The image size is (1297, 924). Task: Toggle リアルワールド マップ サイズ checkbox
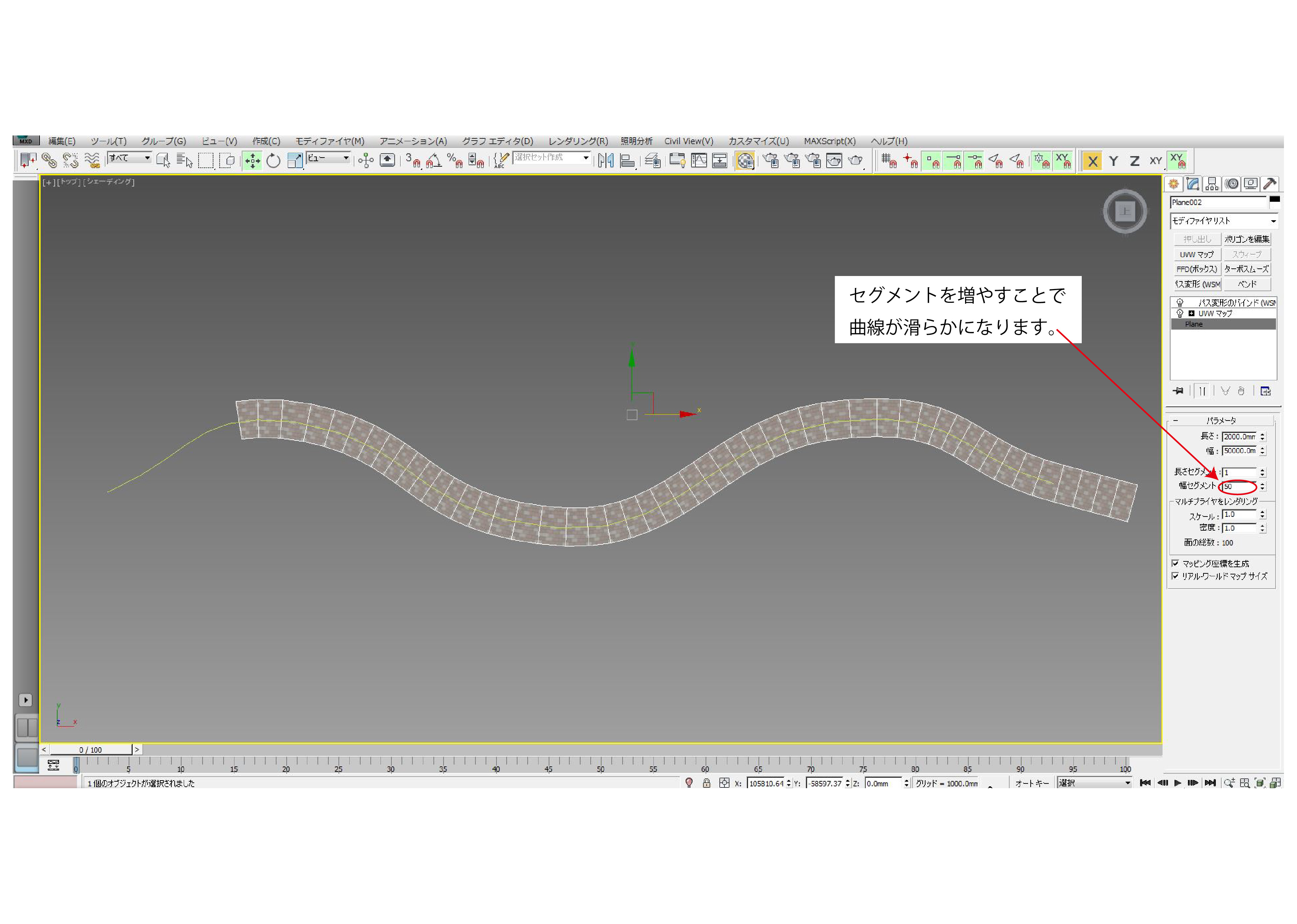[1175, 576]
